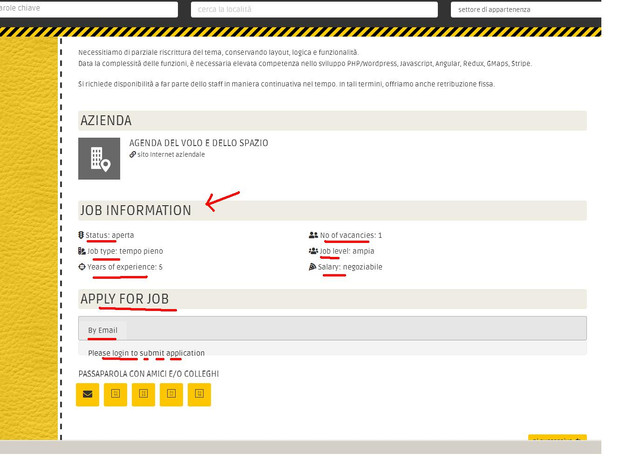This screenshot has height=457, width=640.
Task: Click 'Job type: tempo pieno' text
Action: tap(125, 251)
